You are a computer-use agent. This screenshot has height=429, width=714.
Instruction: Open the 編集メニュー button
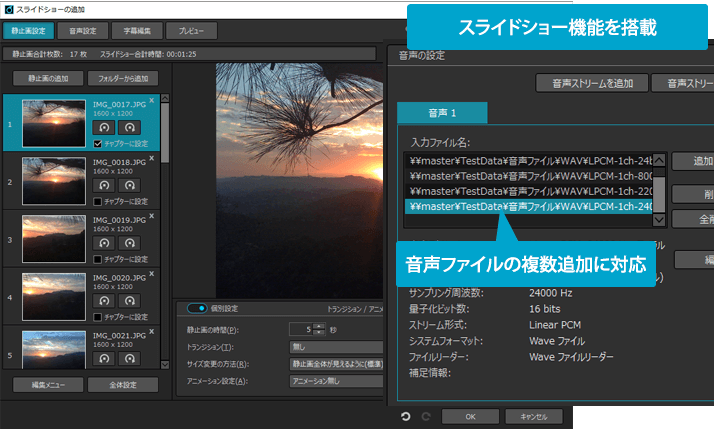pyautogui.click(x=48, y=385)
